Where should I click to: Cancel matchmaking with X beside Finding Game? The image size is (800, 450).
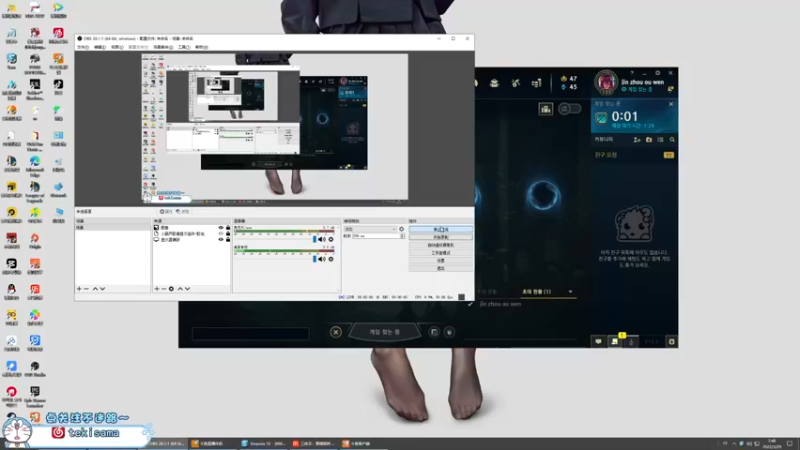click(336, 332)
